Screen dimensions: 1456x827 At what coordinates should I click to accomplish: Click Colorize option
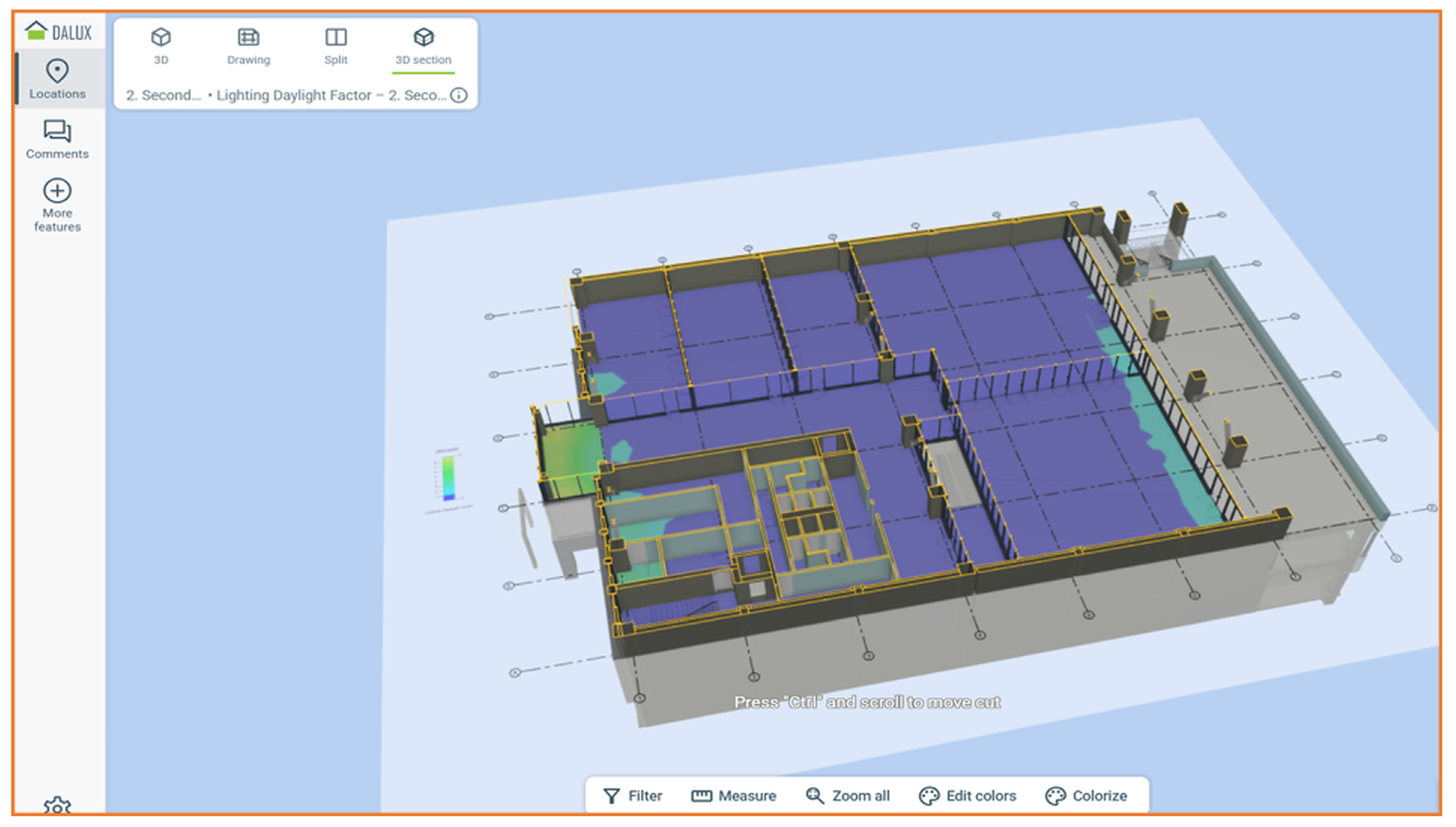coord(1086,796)
